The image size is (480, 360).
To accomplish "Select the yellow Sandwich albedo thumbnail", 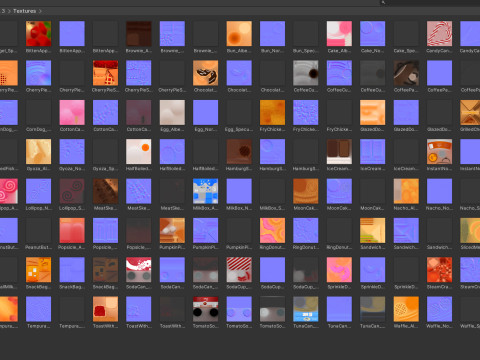I will point(373,230).
